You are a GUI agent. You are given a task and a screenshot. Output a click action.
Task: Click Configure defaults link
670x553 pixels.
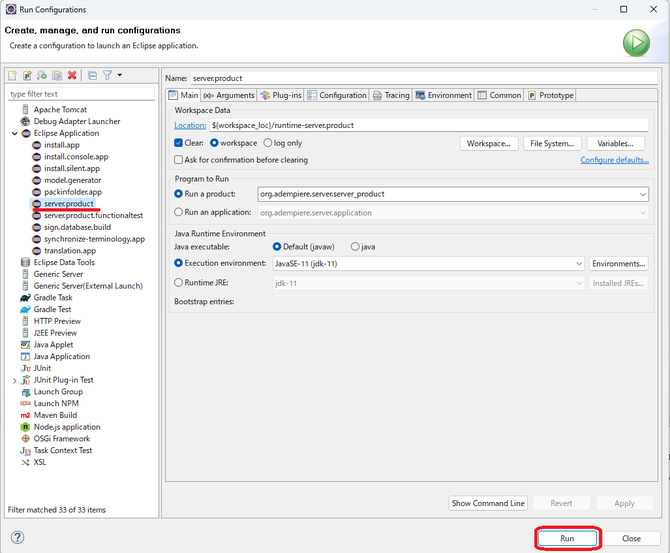(x=614, y=160)
